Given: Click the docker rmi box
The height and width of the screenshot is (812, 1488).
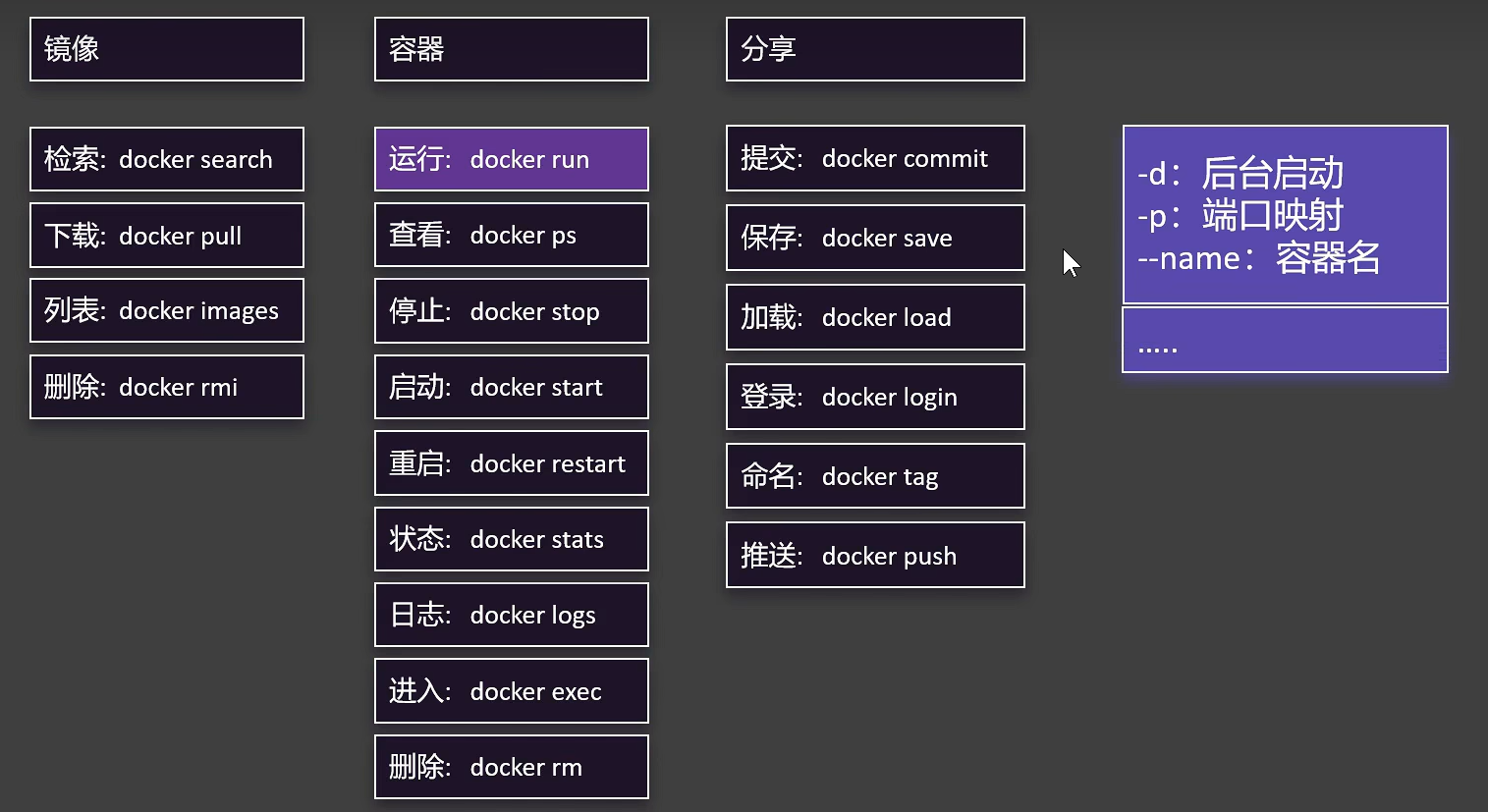Looking at the screenshot, I should (166, 386).
